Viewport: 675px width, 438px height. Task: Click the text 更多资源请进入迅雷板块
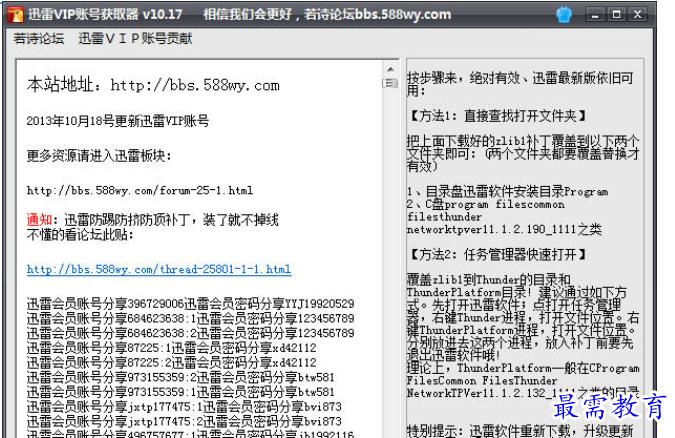(x=99, y=155)
